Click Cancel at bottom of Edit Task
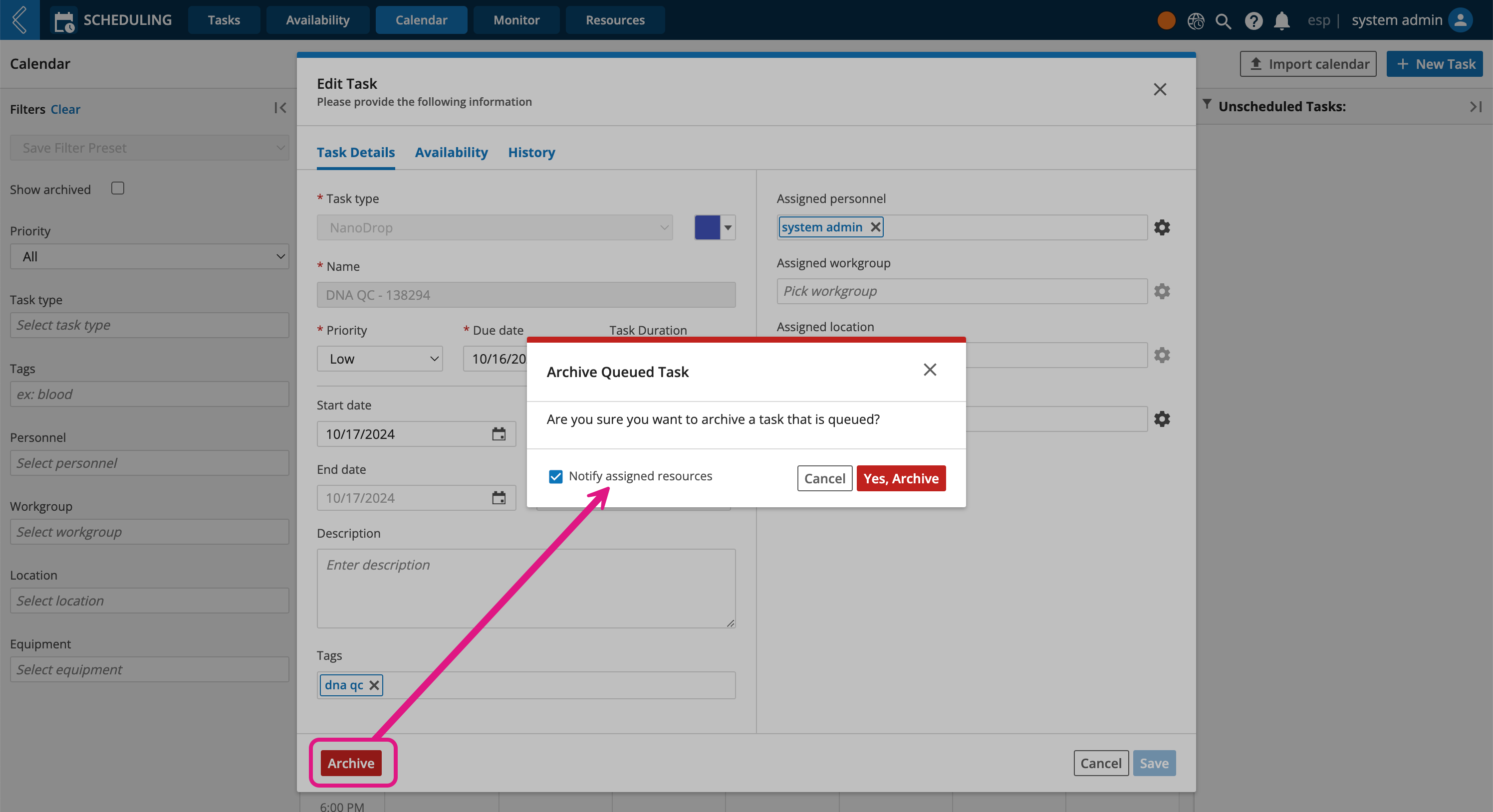This screenshot has width=1493, height=812. tap(1101, 763)
